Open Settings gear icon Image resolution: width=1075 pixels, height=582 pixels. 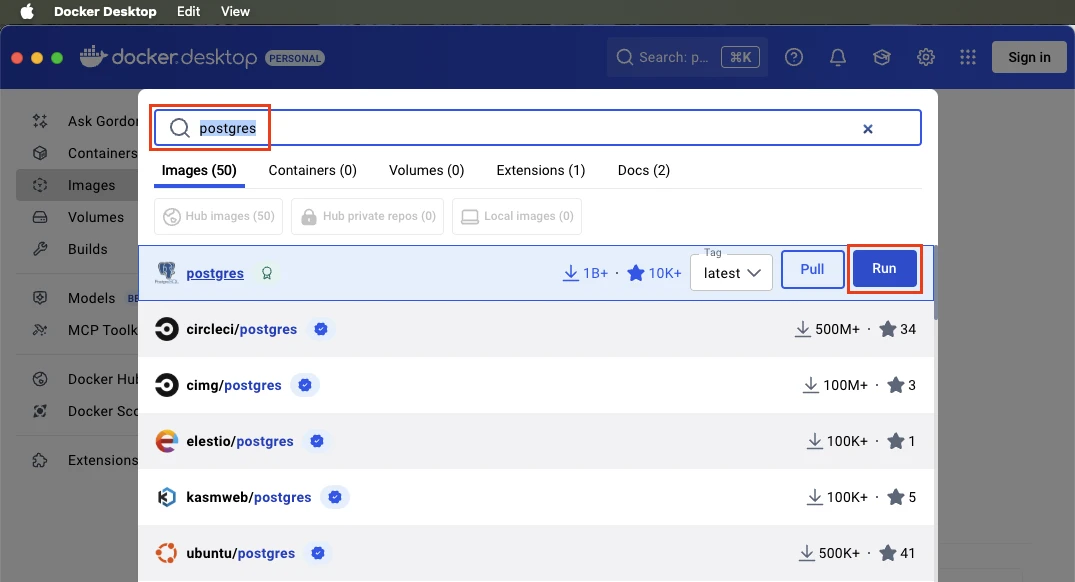926,58
